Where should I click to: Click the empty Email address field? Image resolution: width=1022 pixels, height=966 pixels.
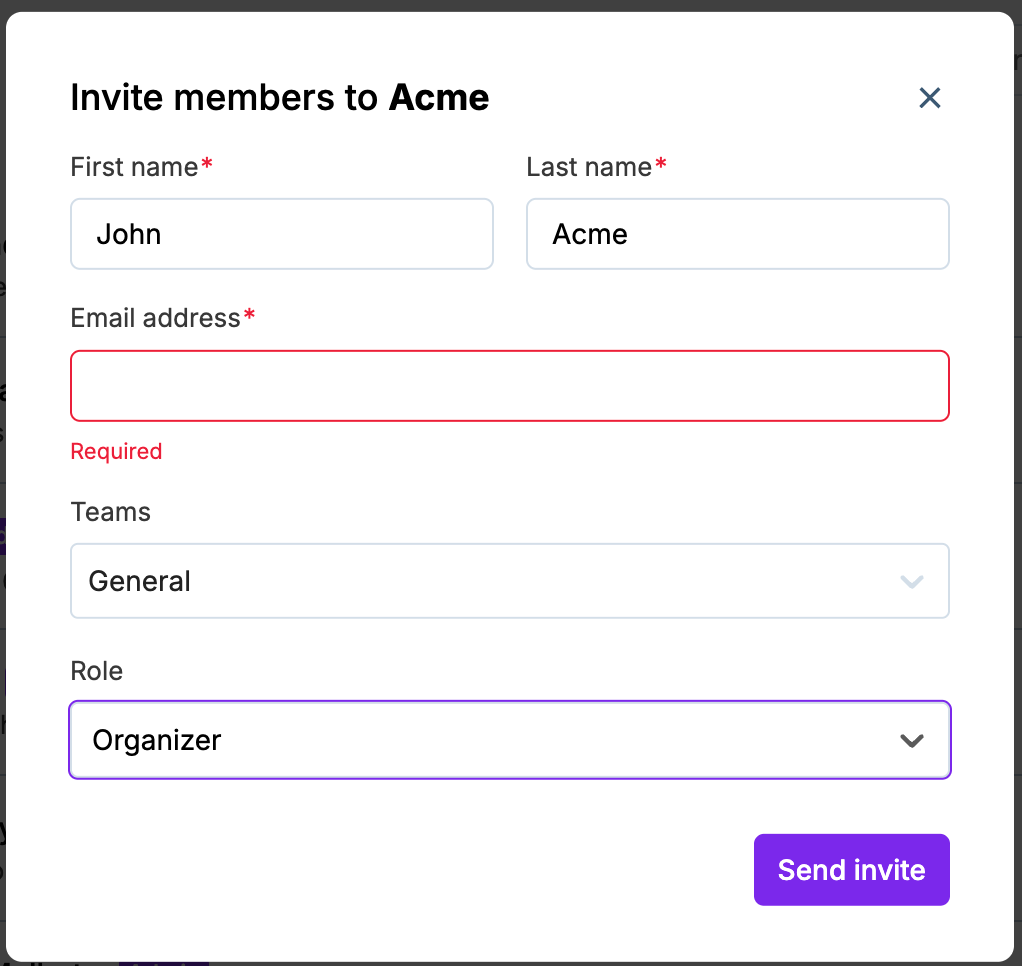[x=509, y=386]
